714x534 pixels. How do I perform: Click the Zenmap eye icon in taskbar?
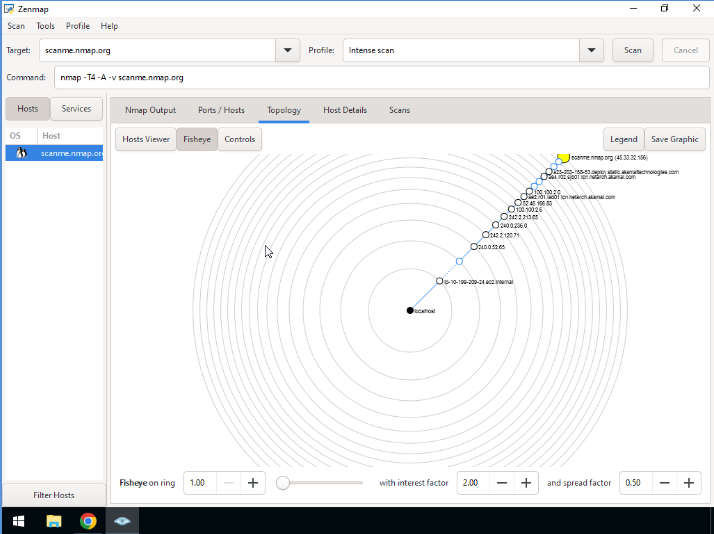click(x=122, y=521)
